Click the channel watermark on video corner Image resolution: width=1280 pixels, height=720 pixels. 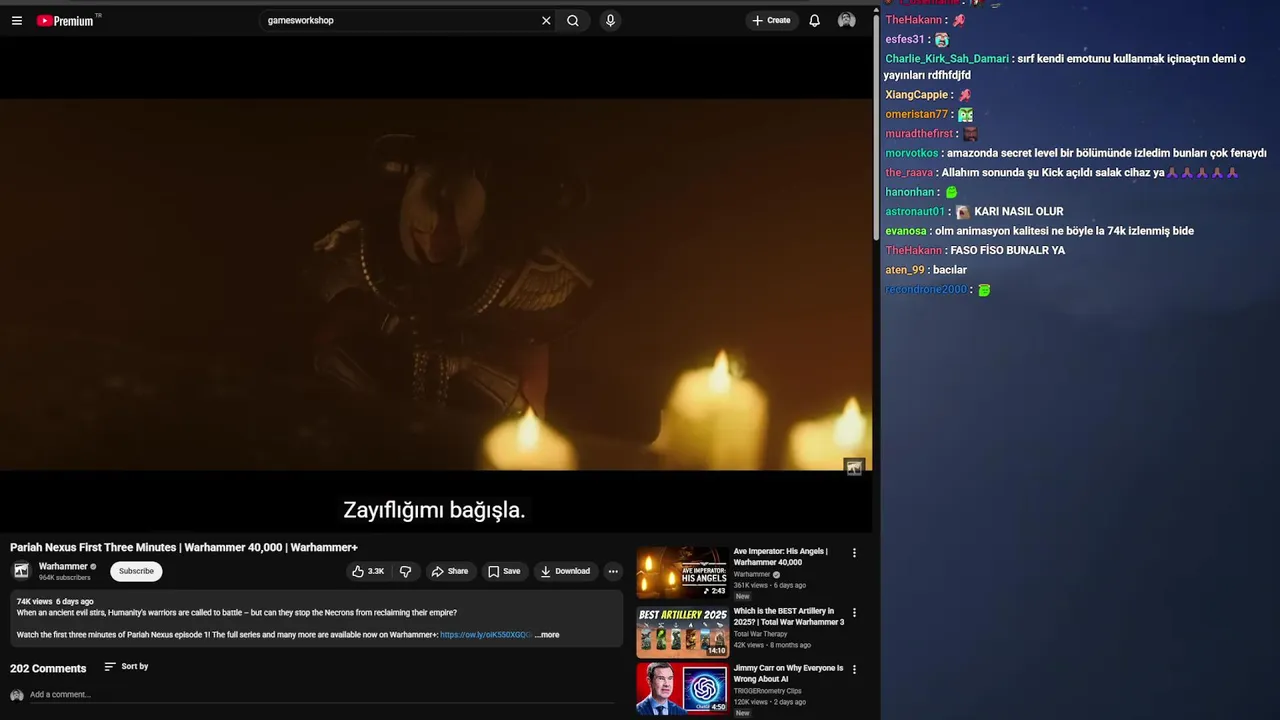tap(854, 467)
